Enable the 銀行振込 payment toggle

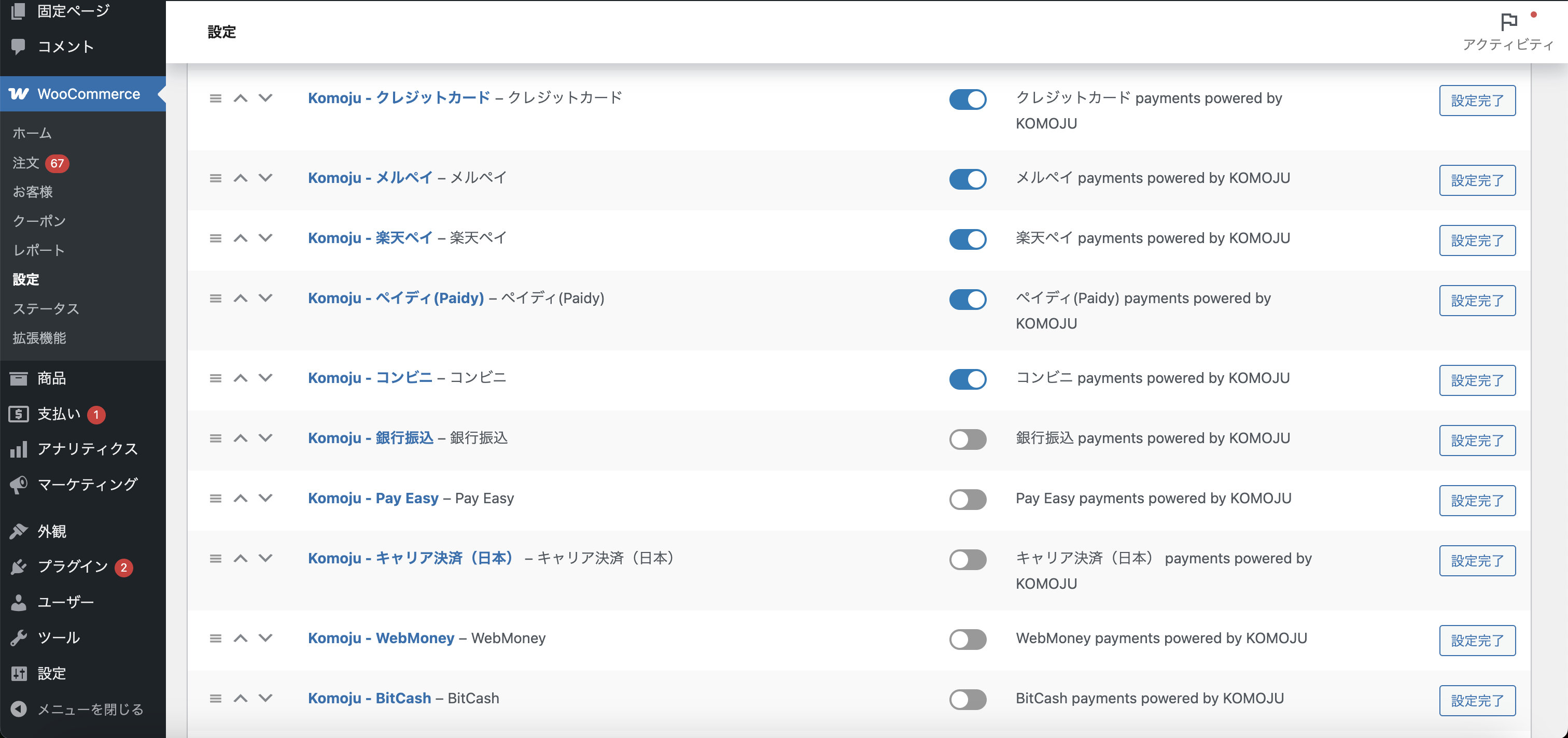click(x=968, y=439)
